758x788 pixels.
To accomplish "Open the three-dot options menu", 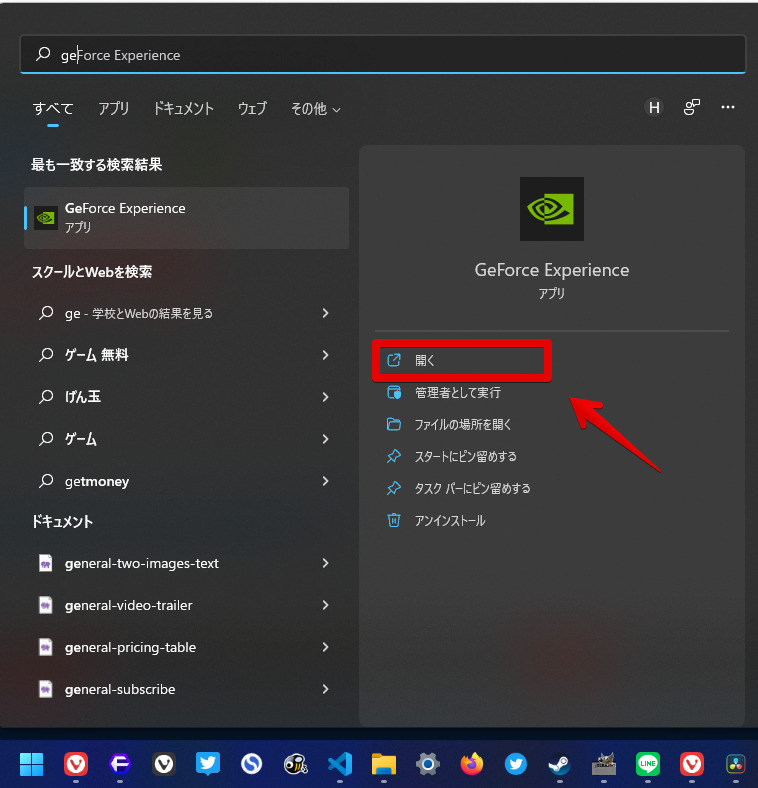I will pos(727,107).
